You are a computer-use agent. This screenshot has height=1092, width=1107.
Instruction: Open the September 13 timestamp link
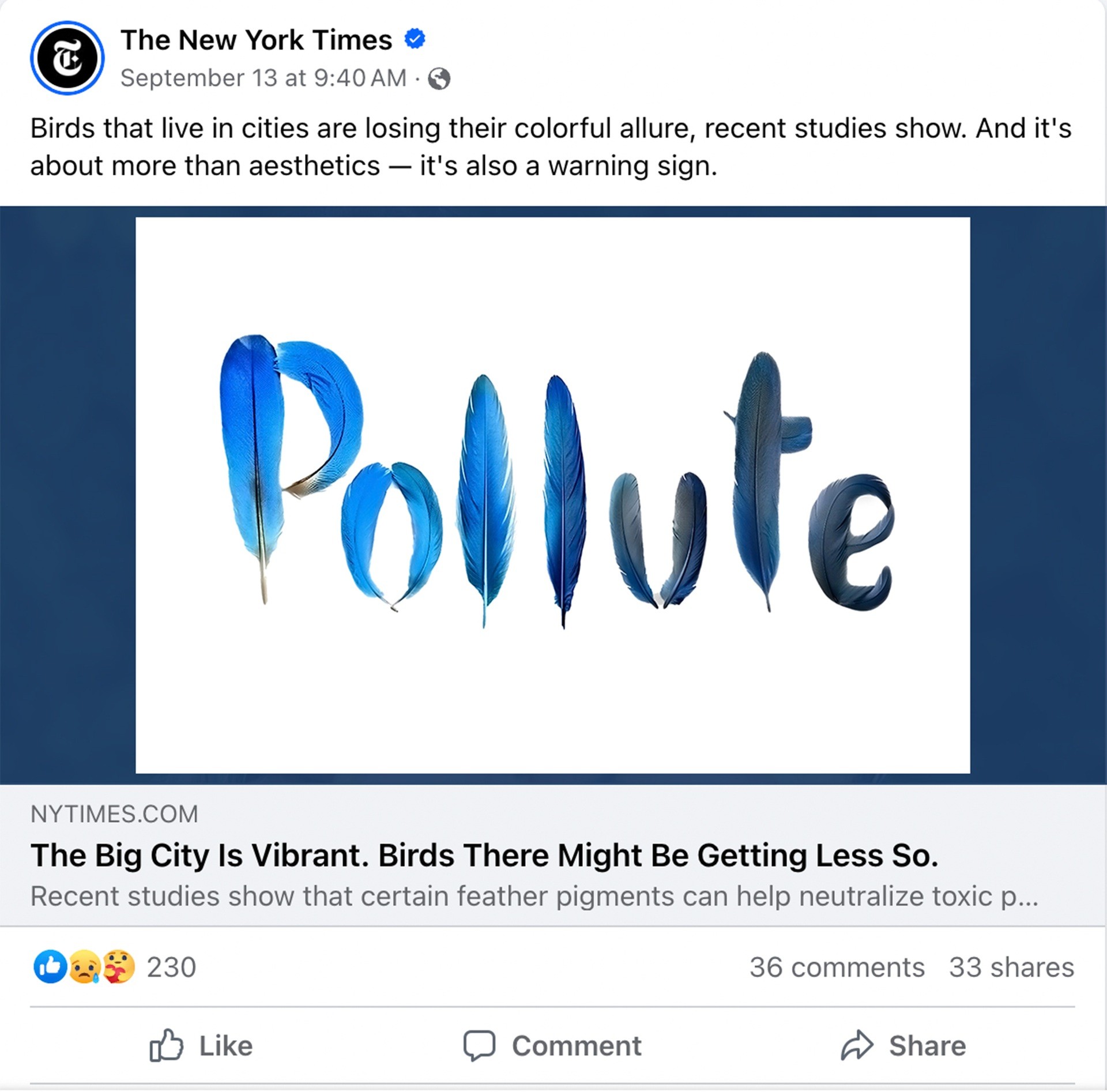pos(263,78)
